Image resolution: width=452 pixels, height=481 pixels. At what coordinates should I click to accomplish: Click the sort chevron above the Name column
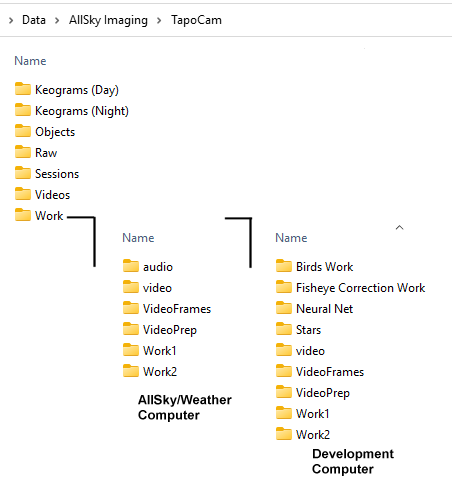[399, 227]
